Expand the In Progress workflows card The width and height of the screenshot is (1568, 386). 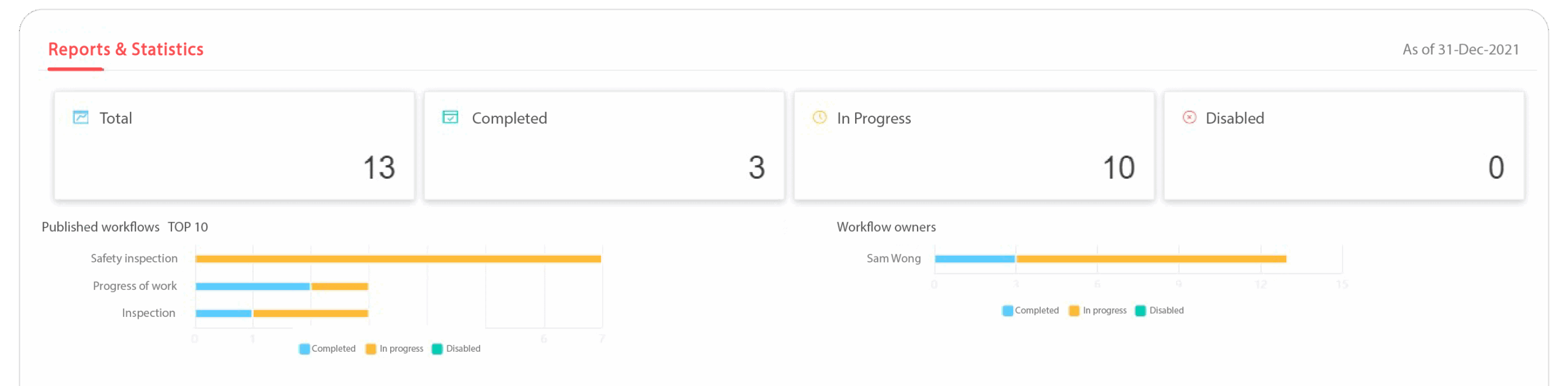[974, 146]
